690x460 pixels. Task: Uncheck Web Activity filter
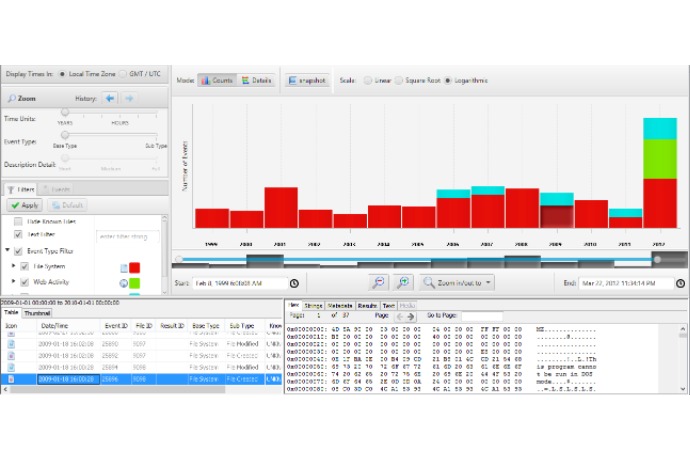[x=25, y=282]
